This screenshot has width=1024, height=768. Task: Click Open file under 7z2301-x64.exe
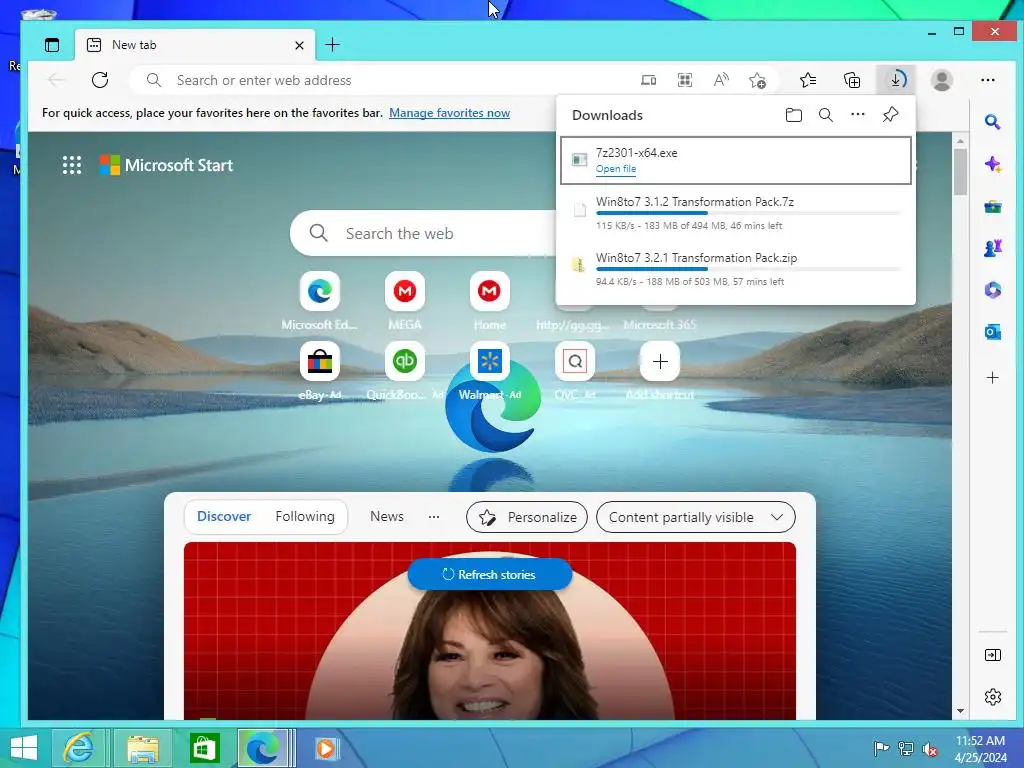(x=615, y=168)
